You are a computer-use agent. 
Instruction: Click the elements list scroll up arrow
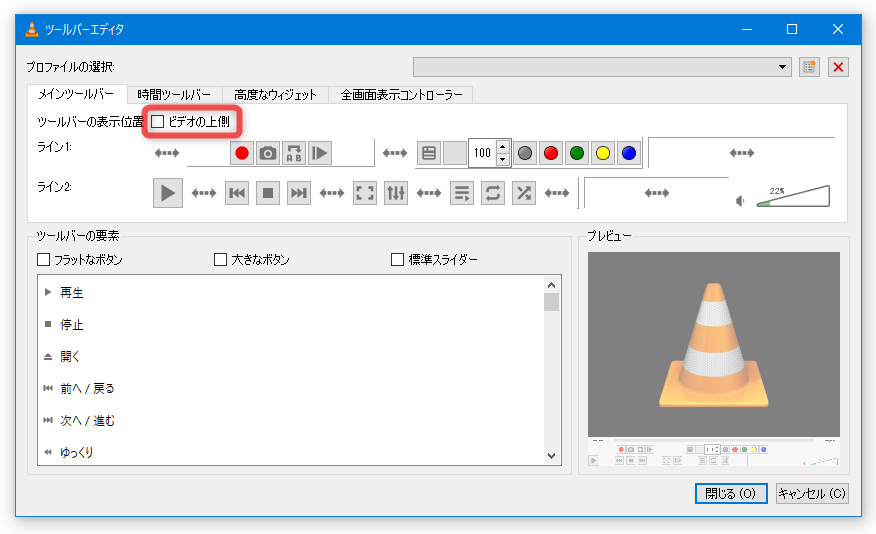(551, 285)
